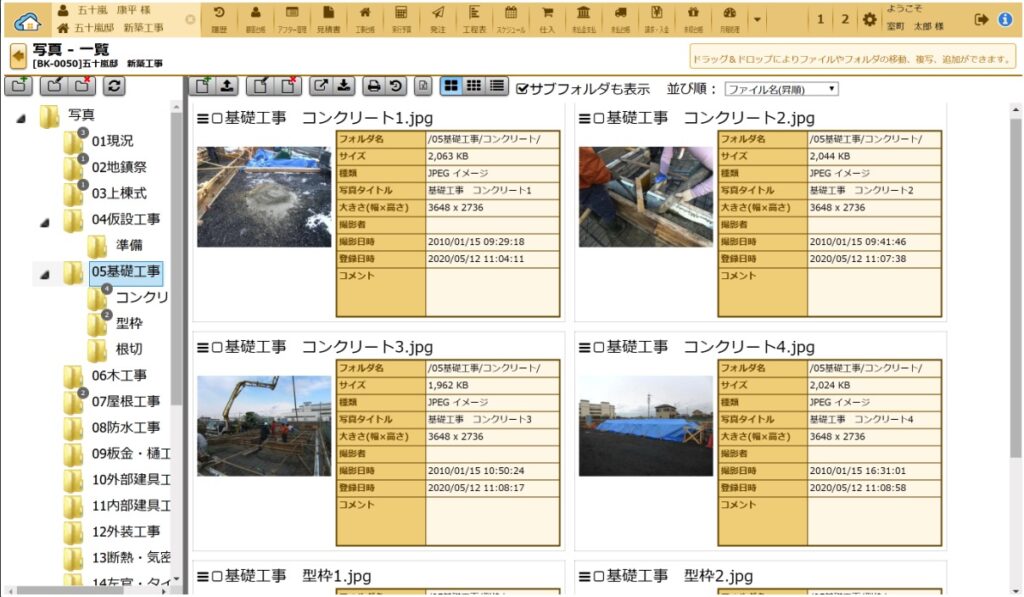Open 履歴 history in top toolbar
This screenshot has height=597, width=1024.
click(219, 20)
